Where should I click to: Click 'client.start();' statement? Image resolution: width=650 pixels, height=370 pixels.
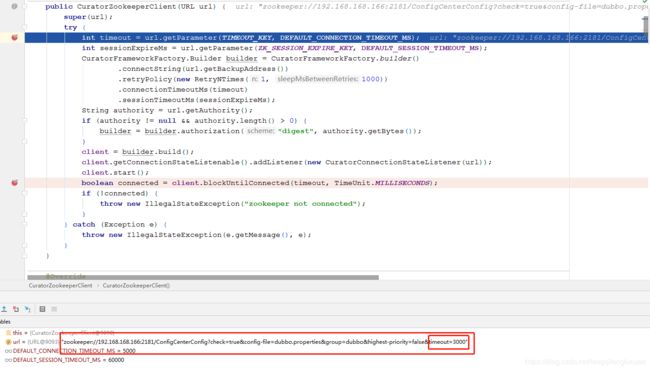pos(115,172)
